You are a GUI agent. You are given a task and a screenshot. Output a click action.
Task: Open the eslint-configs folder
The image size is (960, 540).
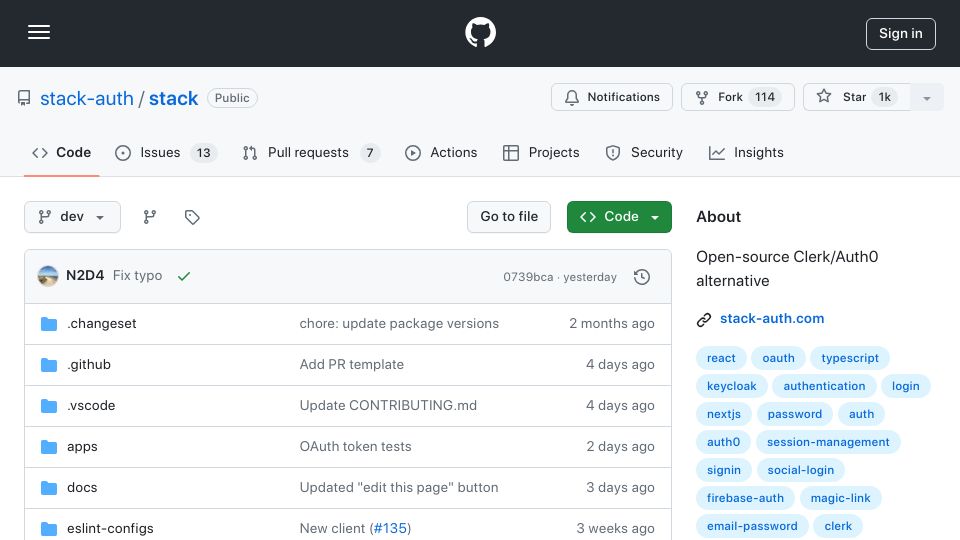coord(110,528)
